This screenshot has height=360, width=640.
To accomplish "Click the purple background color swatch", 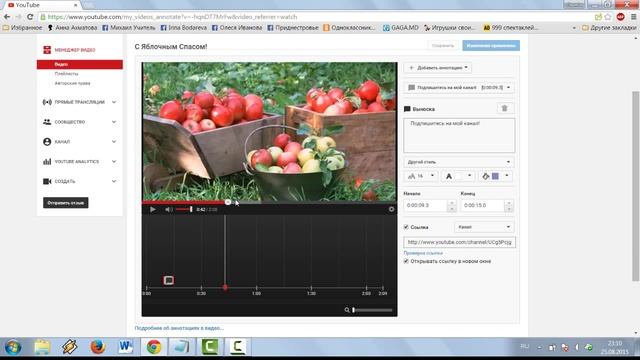I will 495,176.
